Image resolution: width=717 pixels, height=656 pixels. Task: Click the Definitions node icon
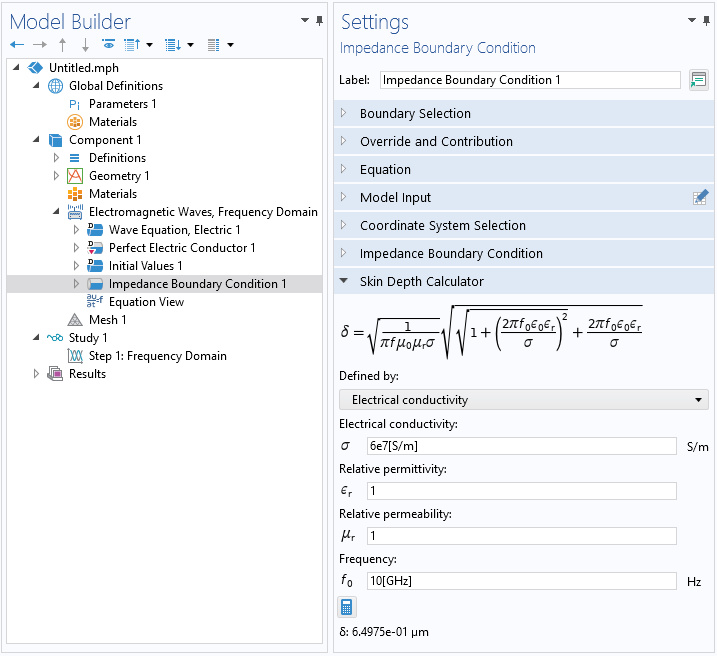(x=75, y=158)
